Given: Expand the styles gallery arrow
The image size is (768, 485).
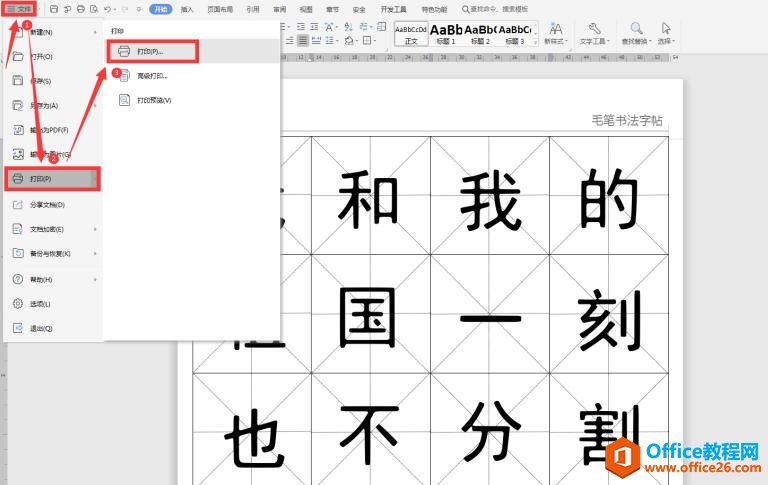Looking at the screenshot, I should (x=535, y=42).
